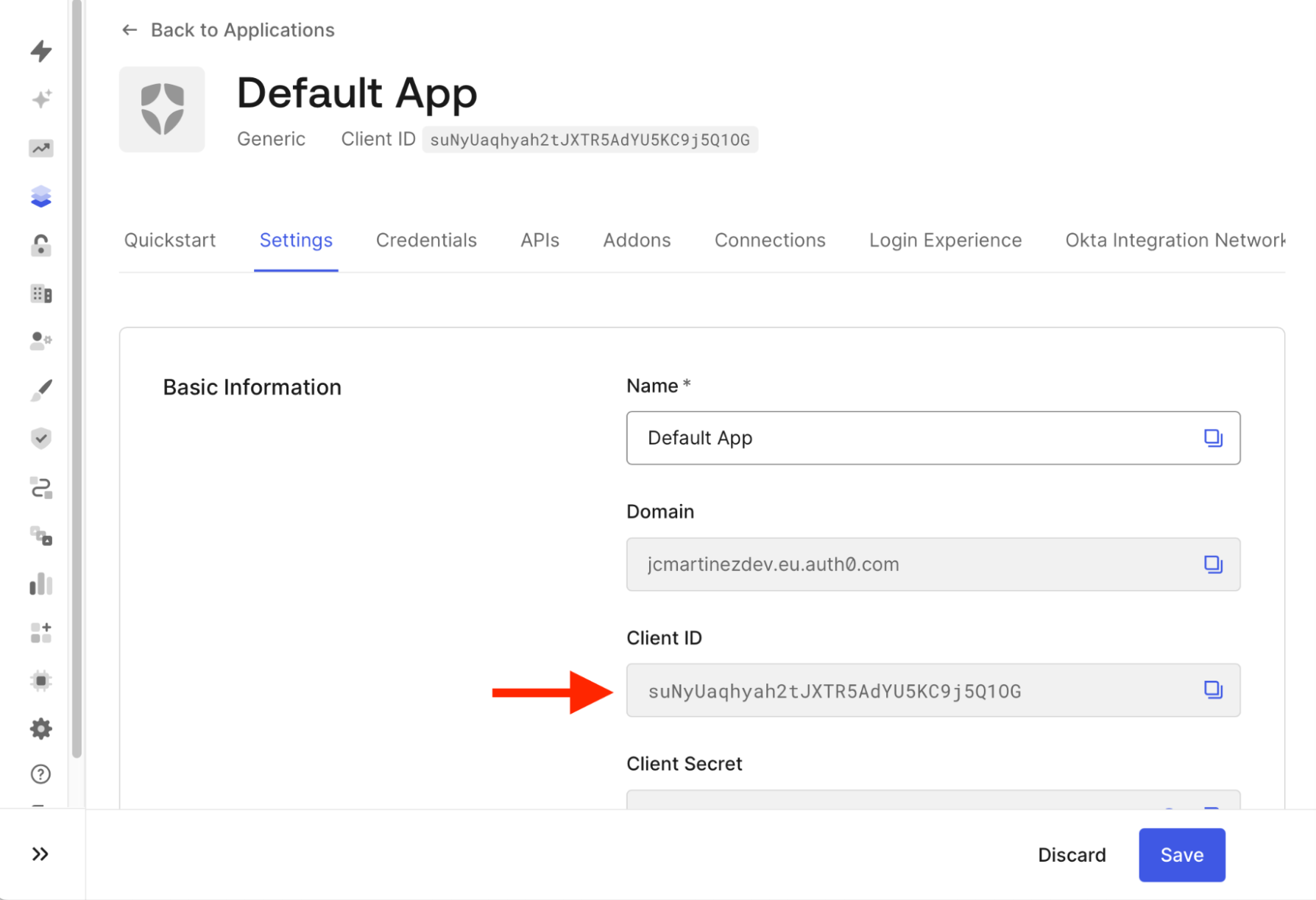
Task: Open the Getting Started lightning icon
Action: coord(40,52)
